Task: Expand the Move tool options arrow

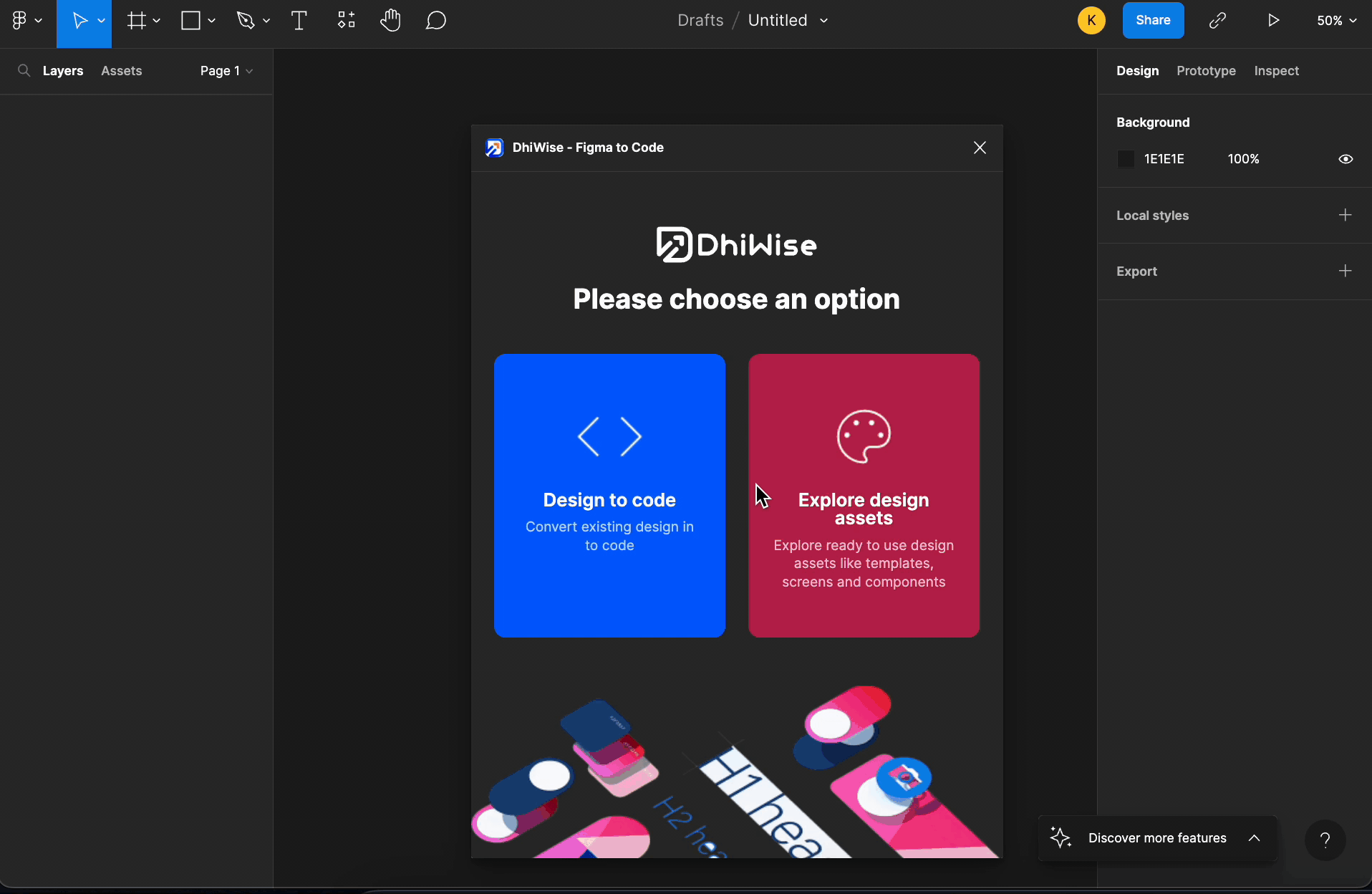Action: pyautogui.click(x=102, y=21)
